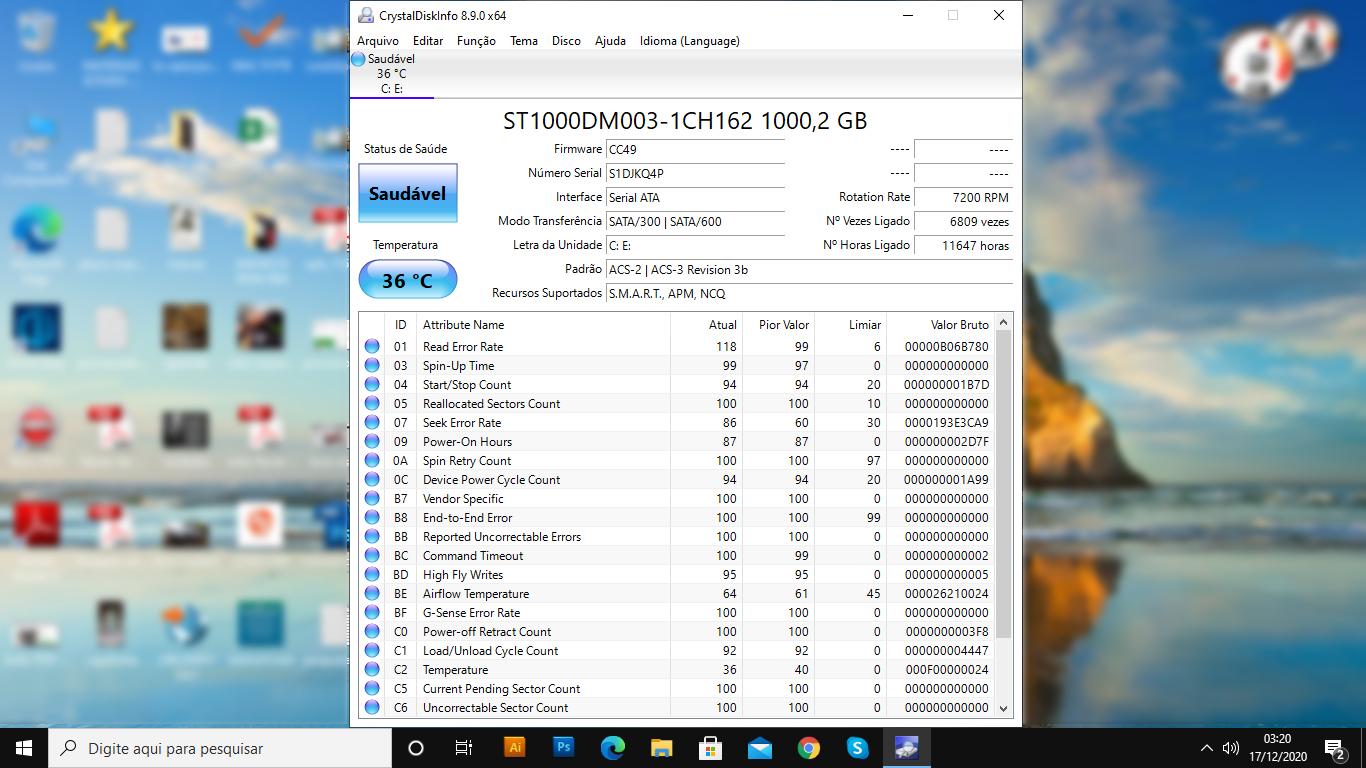1366x768 pixels.
Task: Click the status icon for Power-off Retract Count
Action: pyautogui.click(x=372, y=632)
